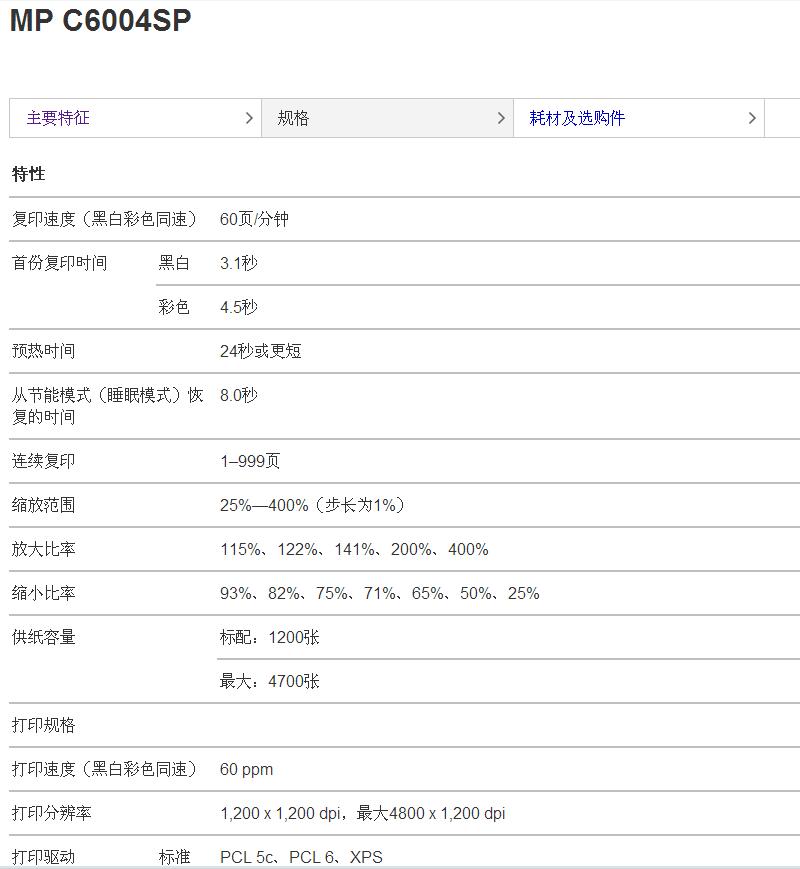Screen dimensions: 800x869
Task: Switch to the 耗材及选购件 tab
Action: [639, 118]
